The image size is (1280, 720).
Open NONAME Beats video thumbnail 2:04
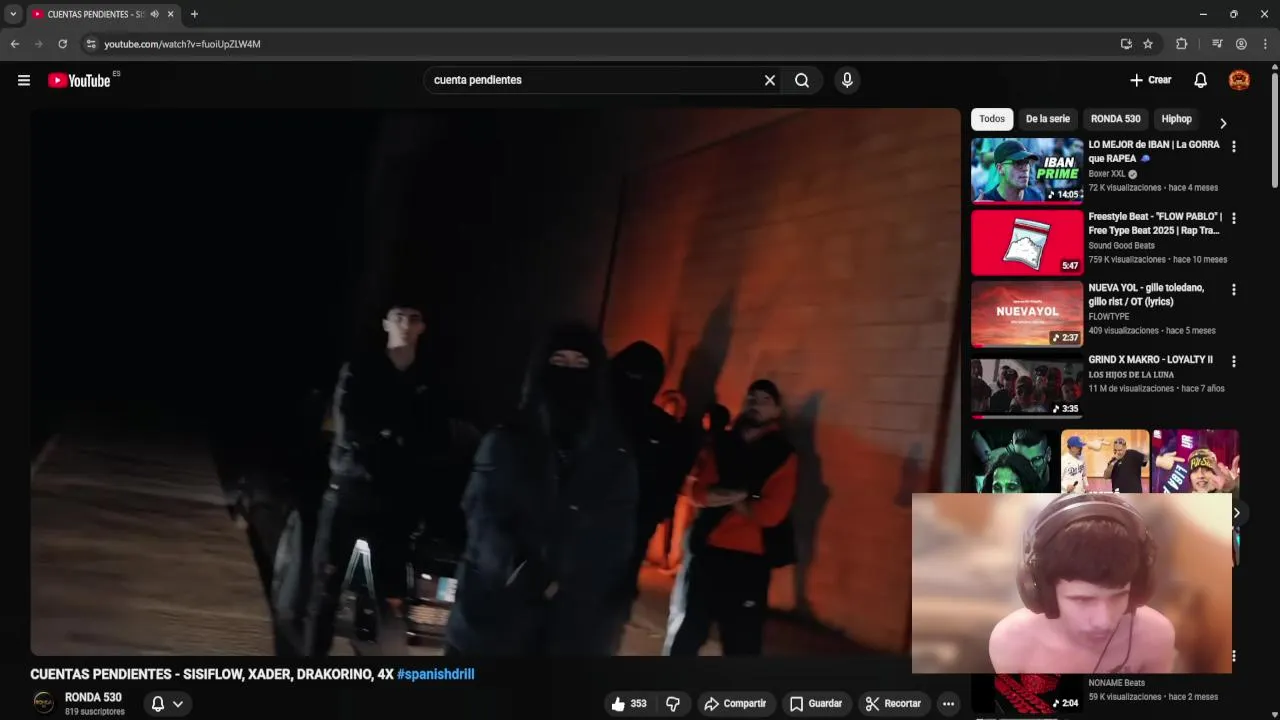(1027, 694)
